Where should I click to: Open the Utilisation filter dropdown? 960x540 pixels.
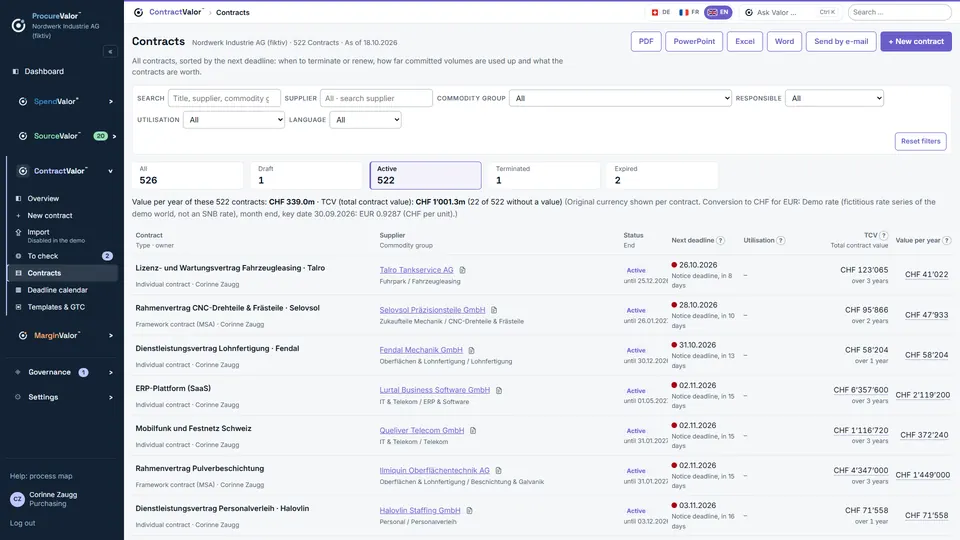click(234, 120)
